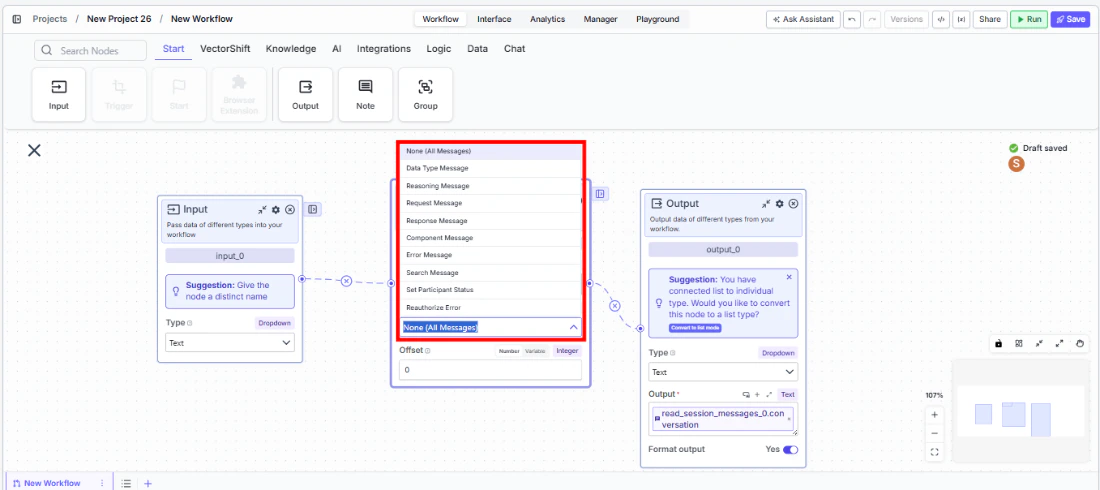Screen dimensions: 1100x490
Task: Collapse the Input node with the shrink icon
Action: coord(262,209)
